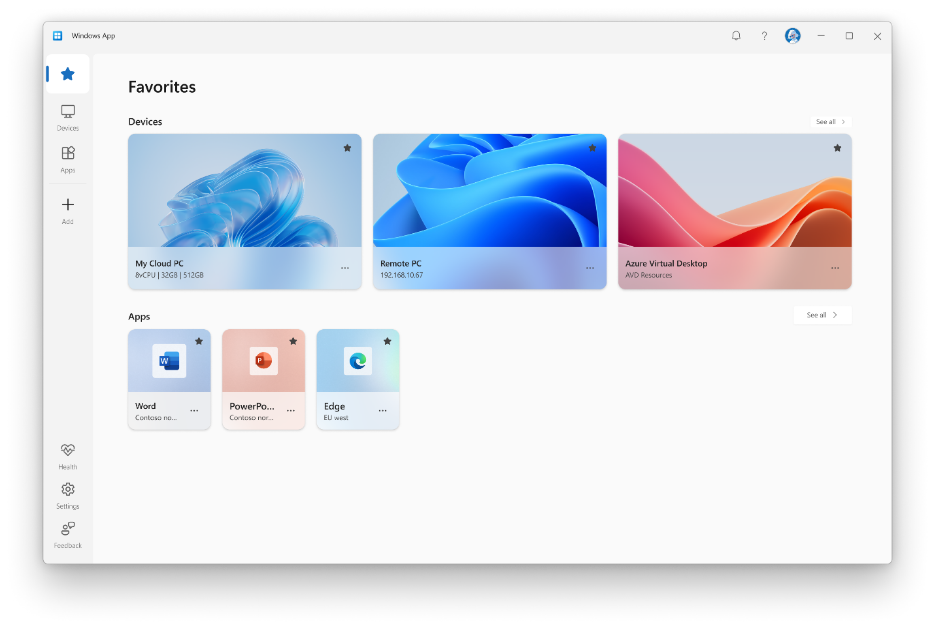Open the Health panel

pyautogui.click(x=67, y=456)
